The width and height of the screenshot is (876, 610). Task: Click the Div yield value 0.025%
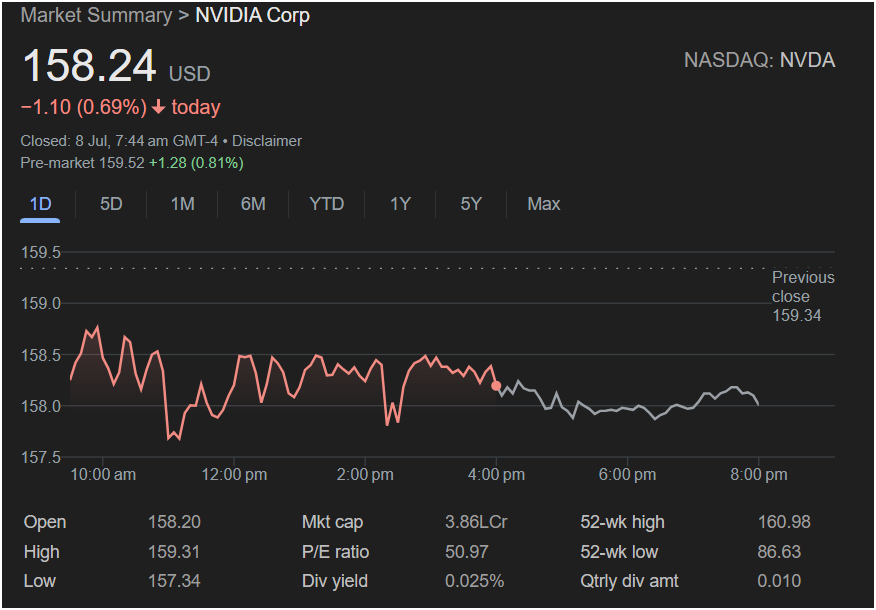(475, 581)
